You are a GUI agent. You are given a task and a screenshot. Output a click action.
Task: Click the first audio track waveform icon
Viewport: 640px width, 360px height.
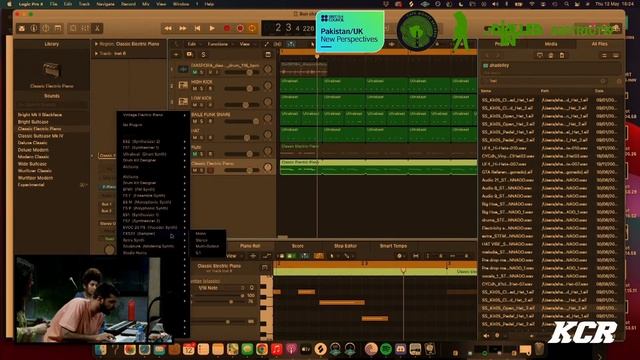tap(183, 69)
